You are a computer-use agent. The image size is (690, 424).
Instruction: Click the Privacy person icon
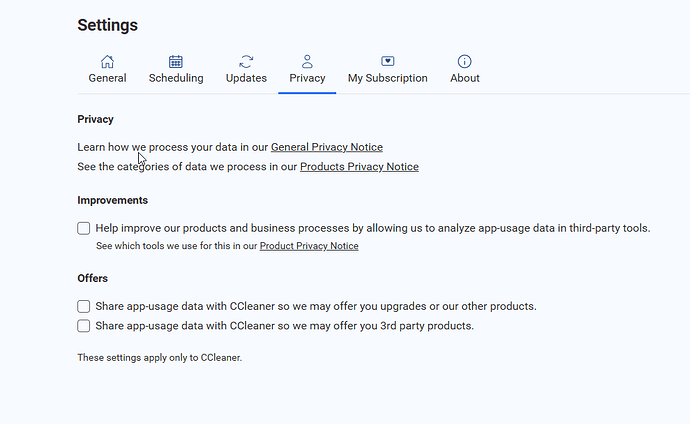click(307, 62)
